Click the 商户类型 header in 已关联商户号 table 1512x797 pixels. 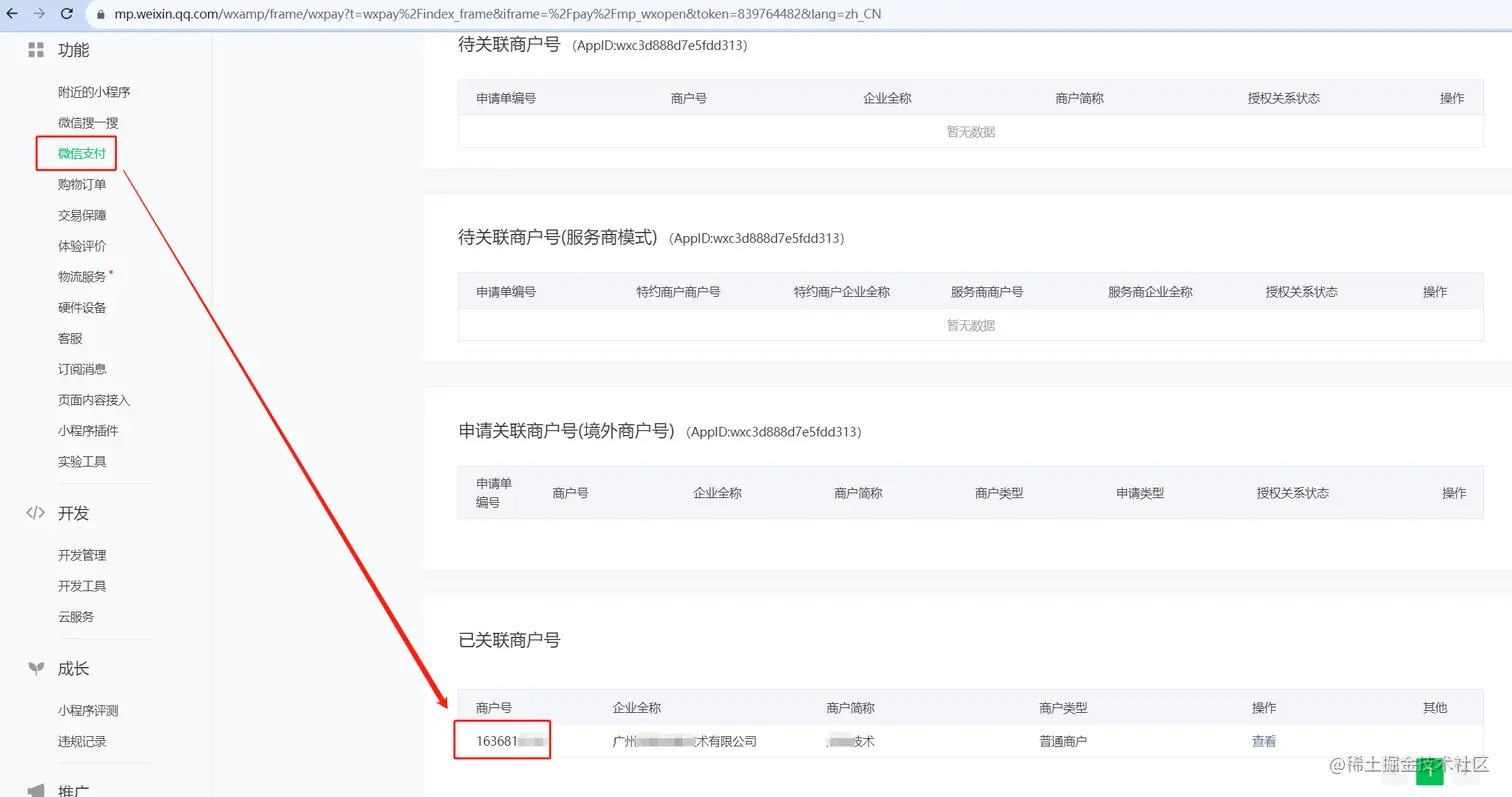(1063, 707)
